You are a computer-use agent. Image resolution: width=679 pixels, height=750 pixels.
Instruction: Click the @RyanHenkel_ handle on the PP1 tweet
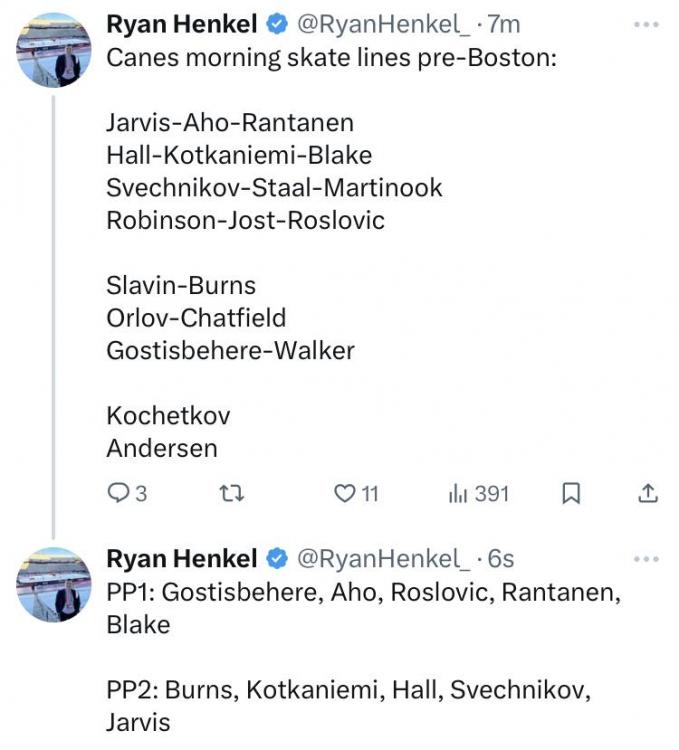382,559
